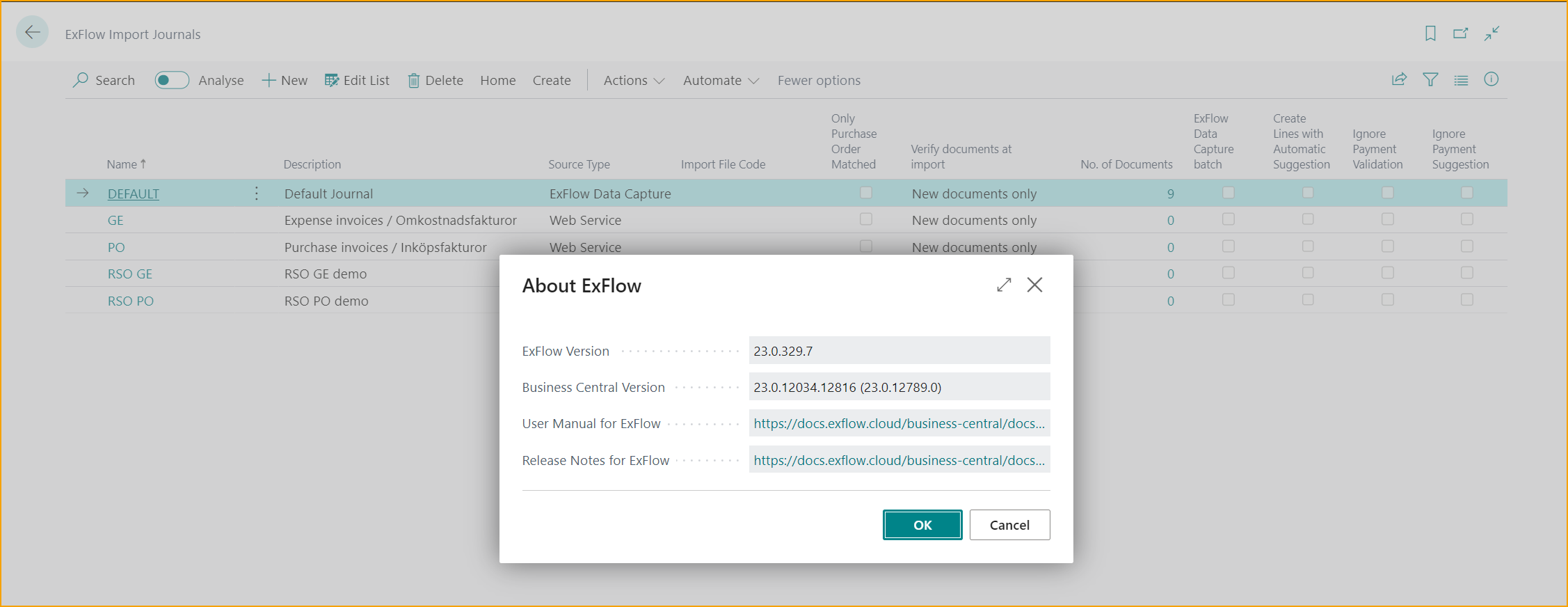Select the Home menu item

coord(497,81)
